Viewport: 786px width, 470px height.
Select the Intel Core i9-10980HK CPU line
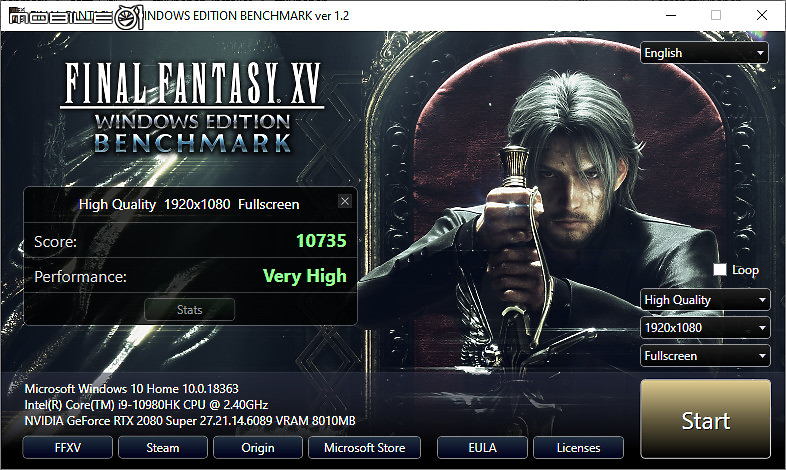[146, 405]
